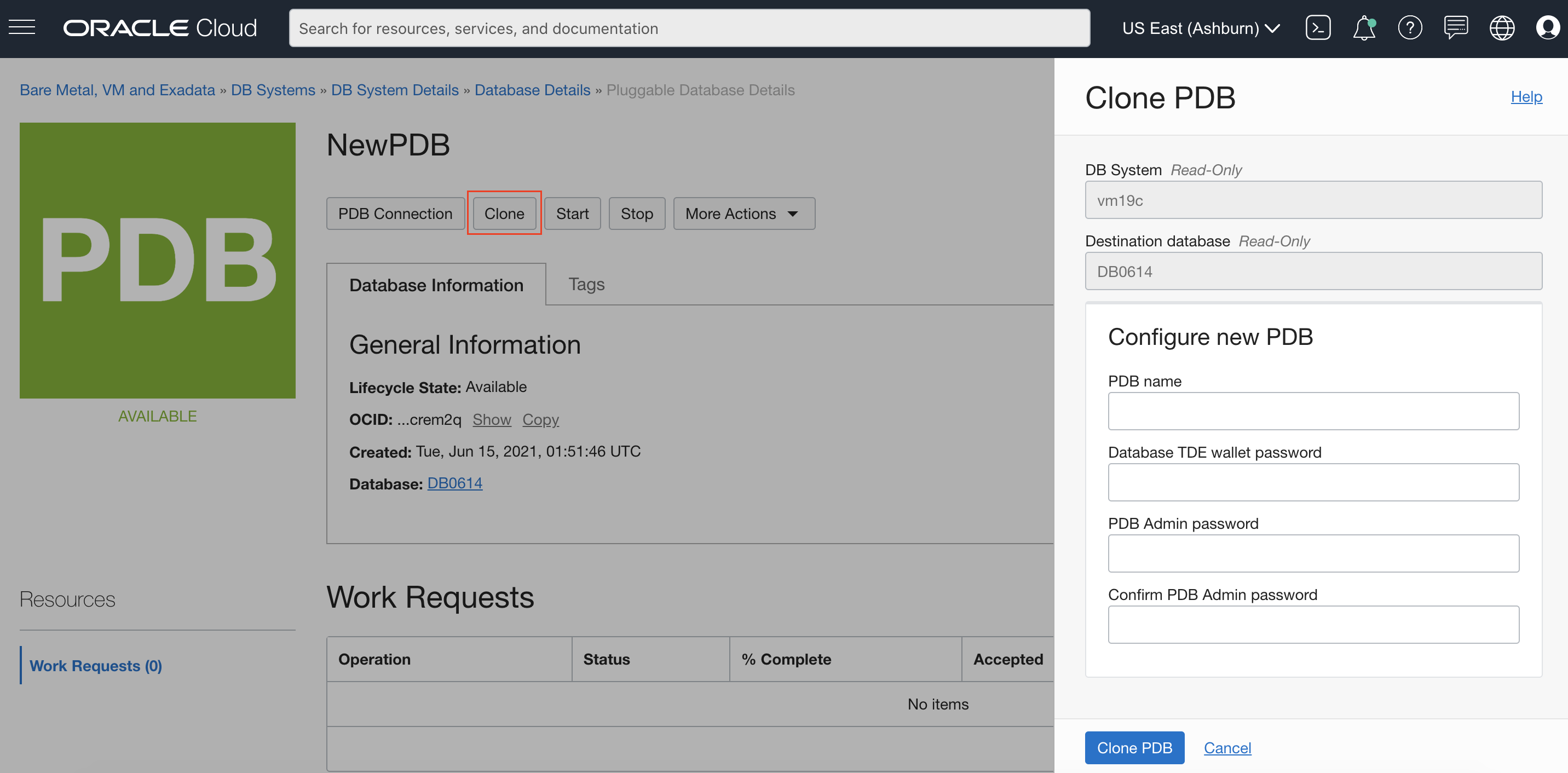
Task: Expand the More Actions dropdown
Action: [743, 214]
